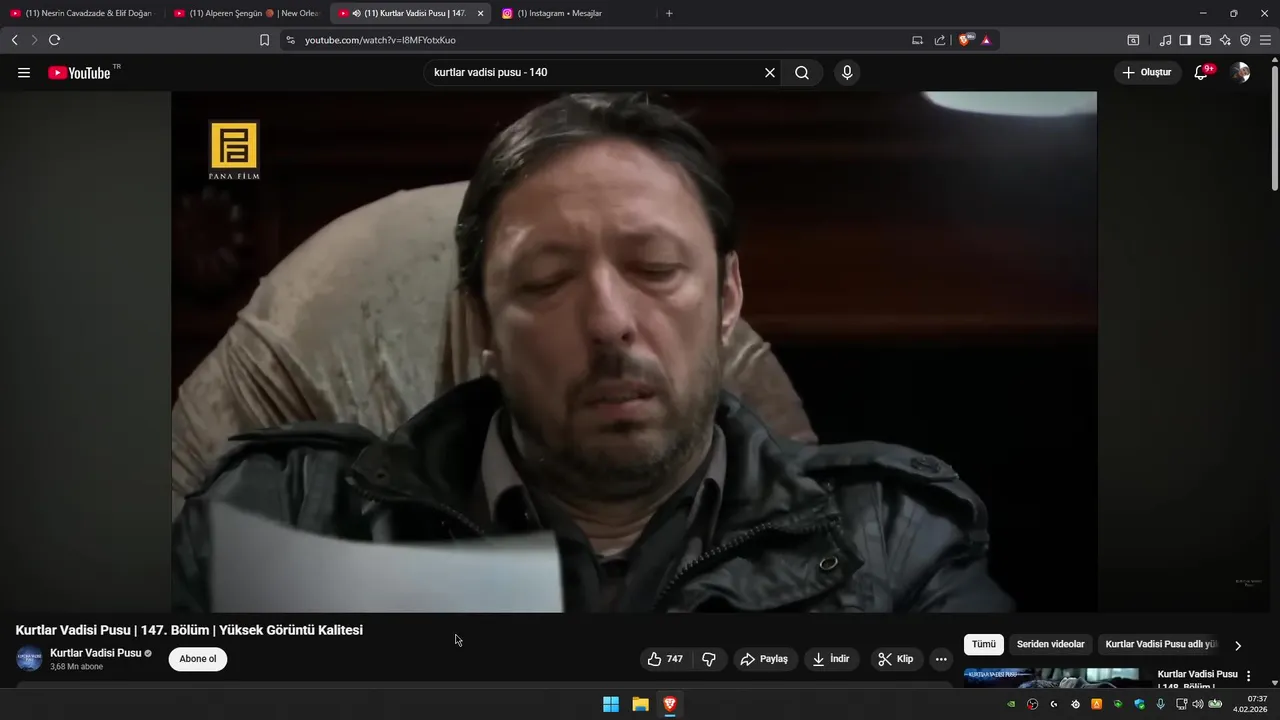Open the YouTube notifications bell
The image size is (1280, 720).
(x=1202, y=72)
